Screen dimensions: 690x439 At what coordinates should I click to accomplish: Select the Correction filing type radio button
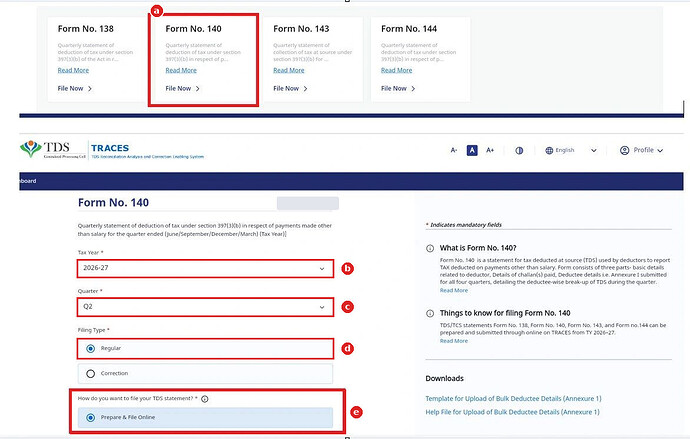tap(91, 374)
